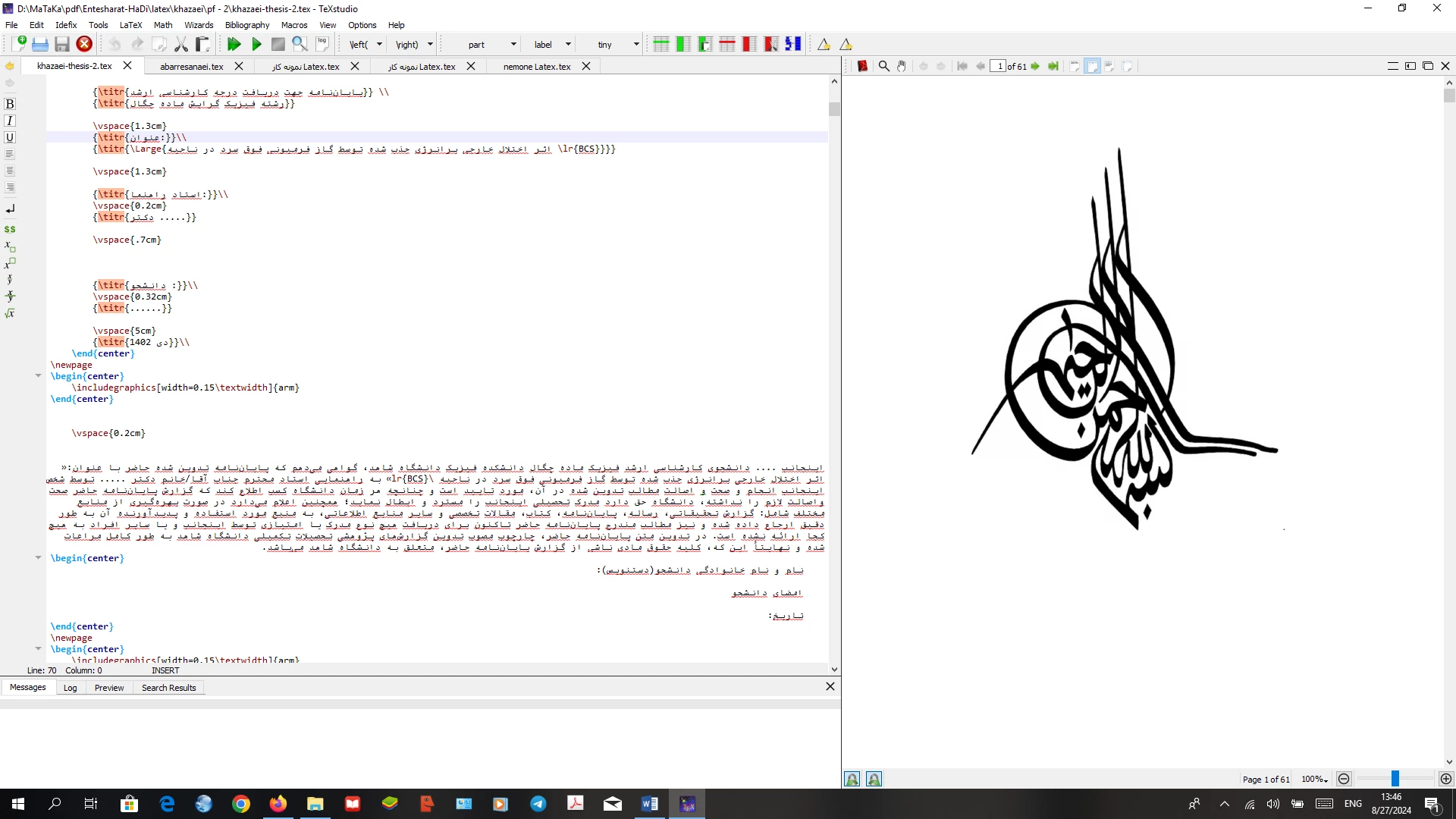Click the red stop compilation icon
1456x819 pixels.
coord(84,44)
